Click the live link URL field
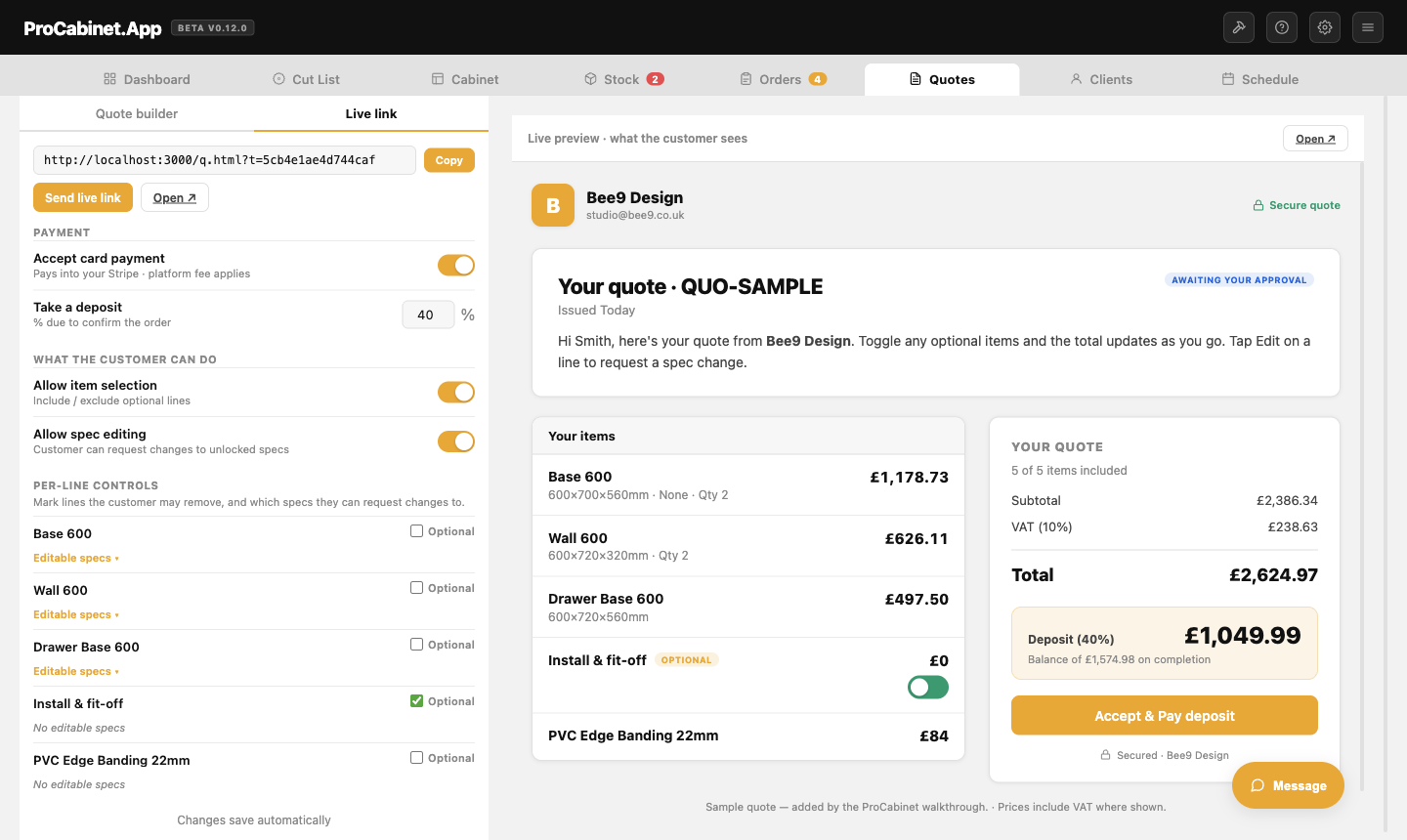Viewport: 1407px width, 840px height. (225, 160)
